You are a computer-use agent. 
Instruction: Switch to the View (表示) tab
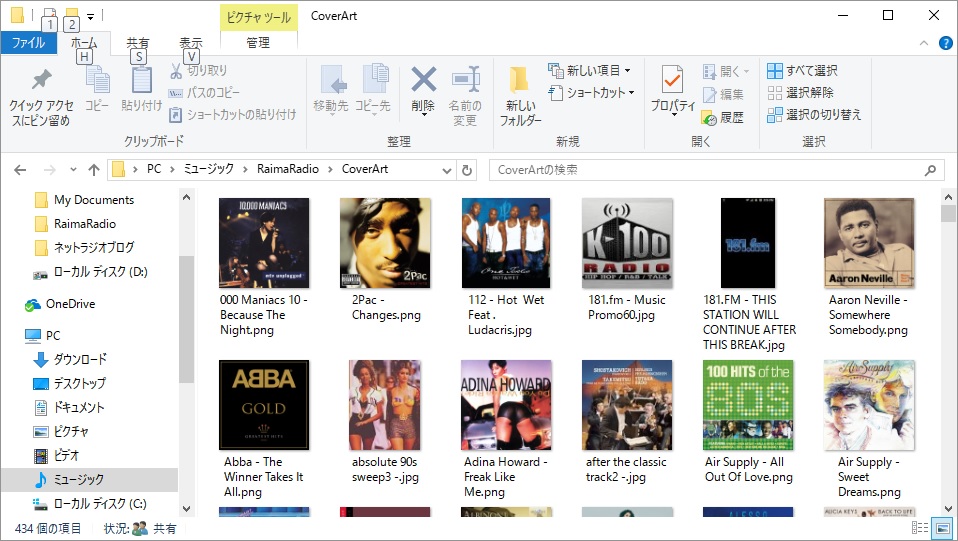click(191, 43)
